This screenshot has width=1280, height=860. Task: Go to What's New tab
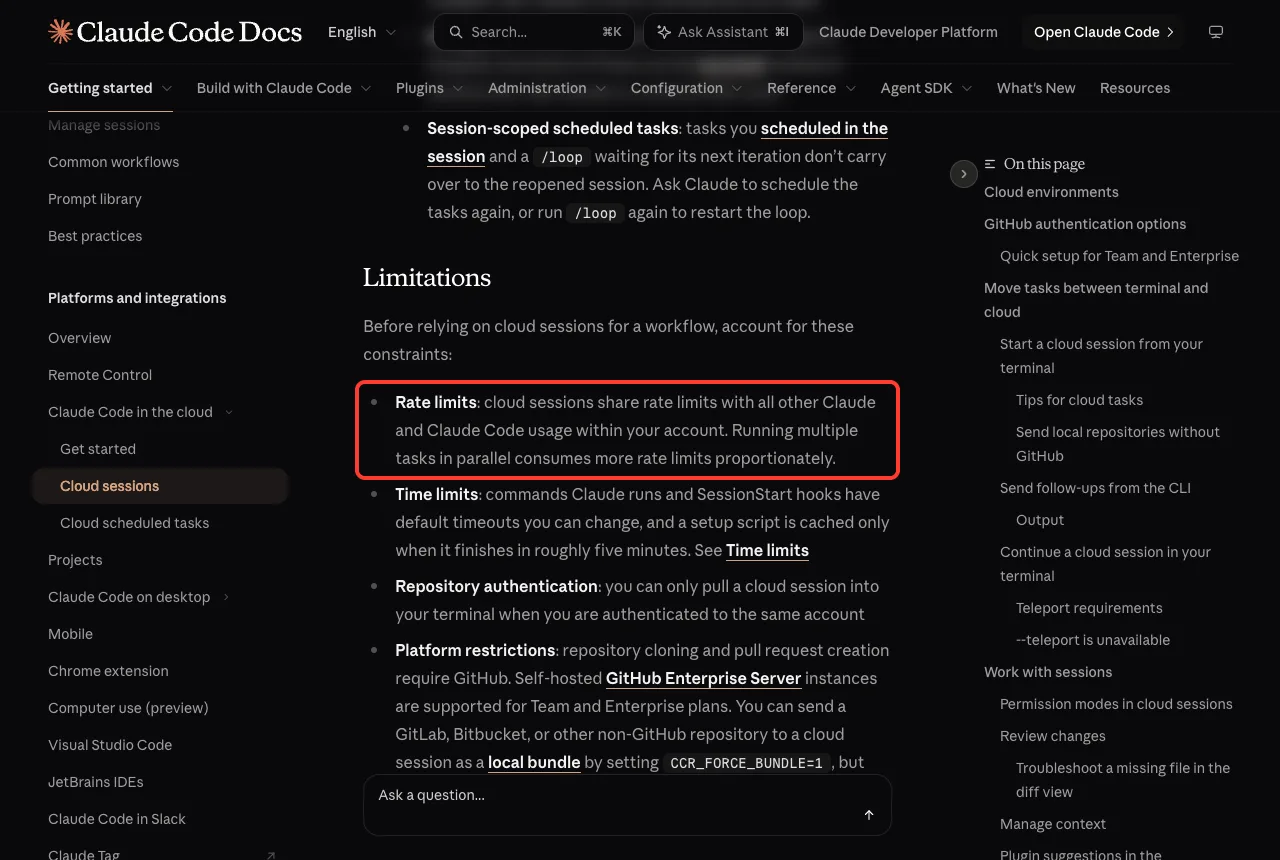(x=1036, y=88)
